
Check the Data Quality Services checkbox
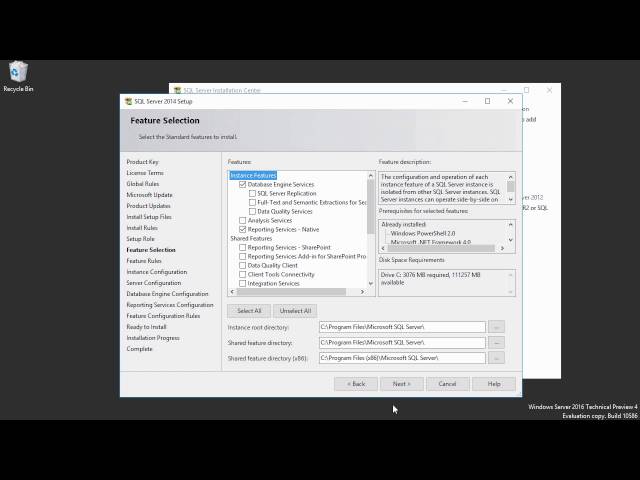pyautogui.click(x=252, y=211)
